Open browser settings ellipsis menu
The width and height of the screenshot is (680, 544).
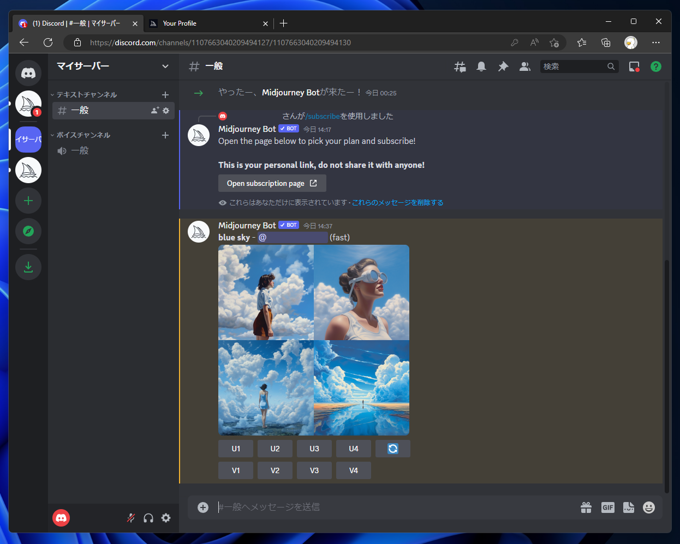(x=656, y=43)
